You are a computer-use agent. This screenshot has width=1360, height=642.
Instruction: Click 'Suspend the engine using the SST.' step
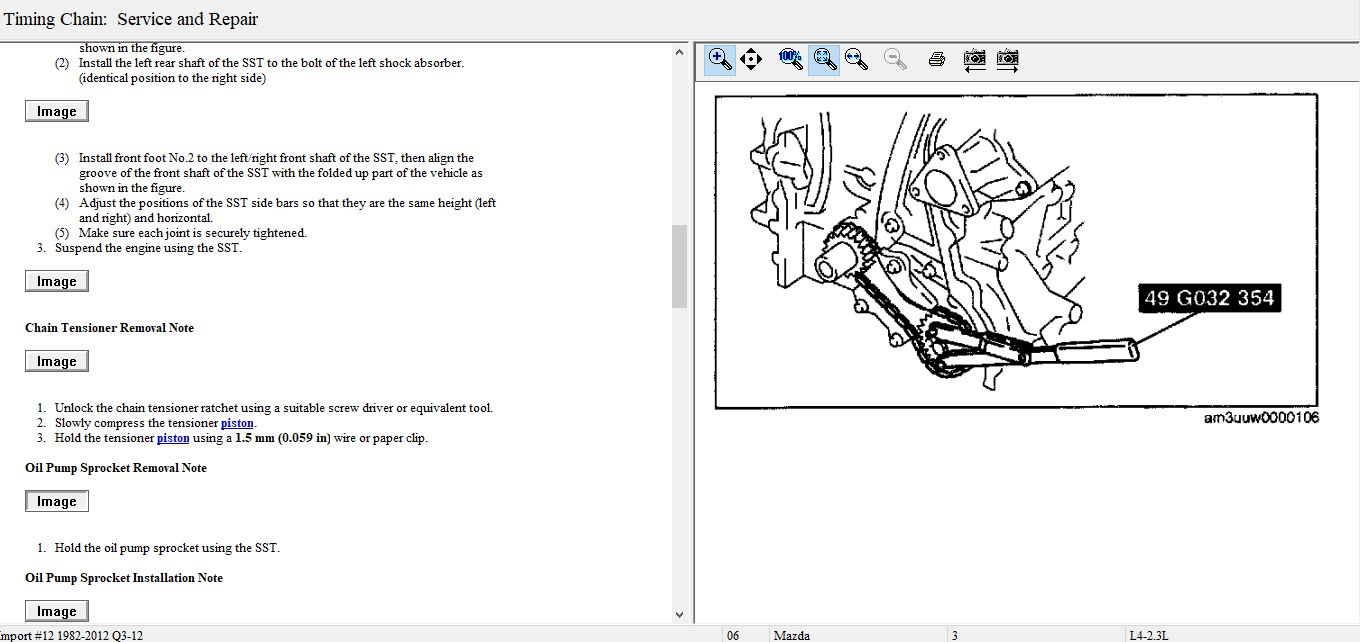[x=148, y=248]
